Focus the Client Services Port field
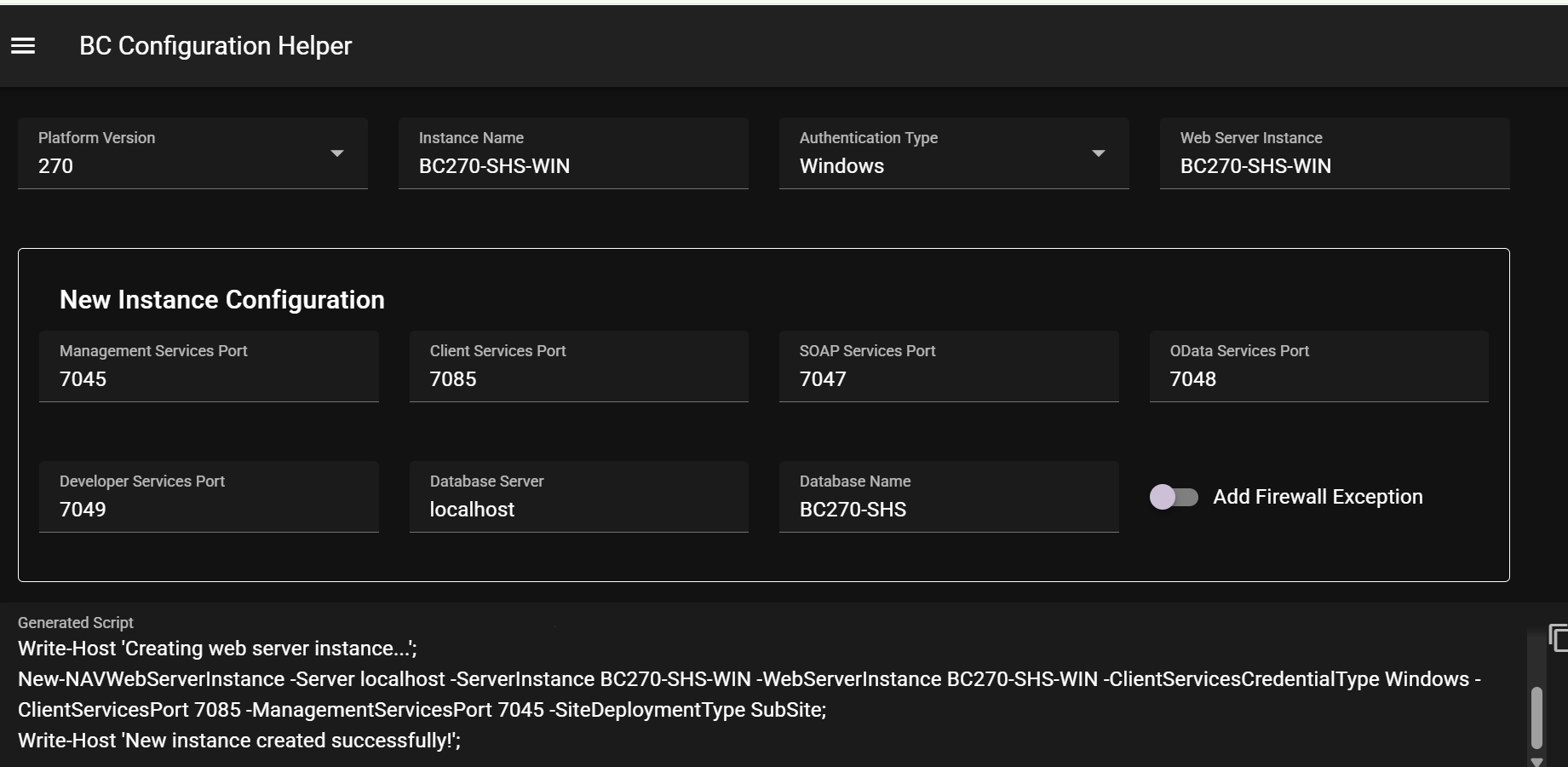Image resolution: width=1568 pixels, height=767 pixels. coord(579,366)
